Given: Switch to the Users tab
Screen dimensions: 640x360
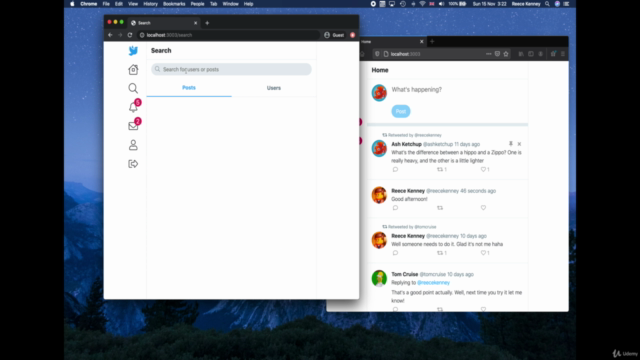Looking at the screenshot, I should [x=274, y=88].
